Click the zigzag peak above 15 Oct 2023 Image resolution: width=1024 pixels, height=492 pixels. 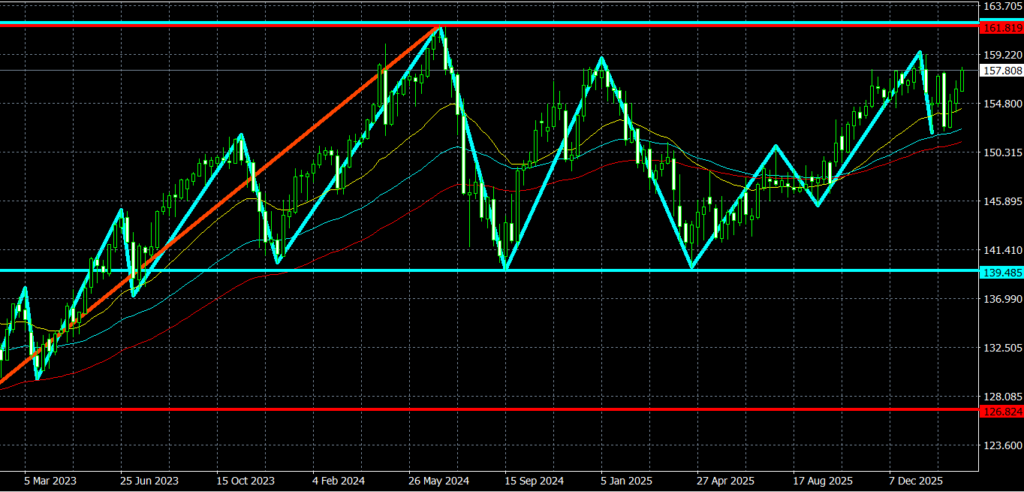coord(240,136)
